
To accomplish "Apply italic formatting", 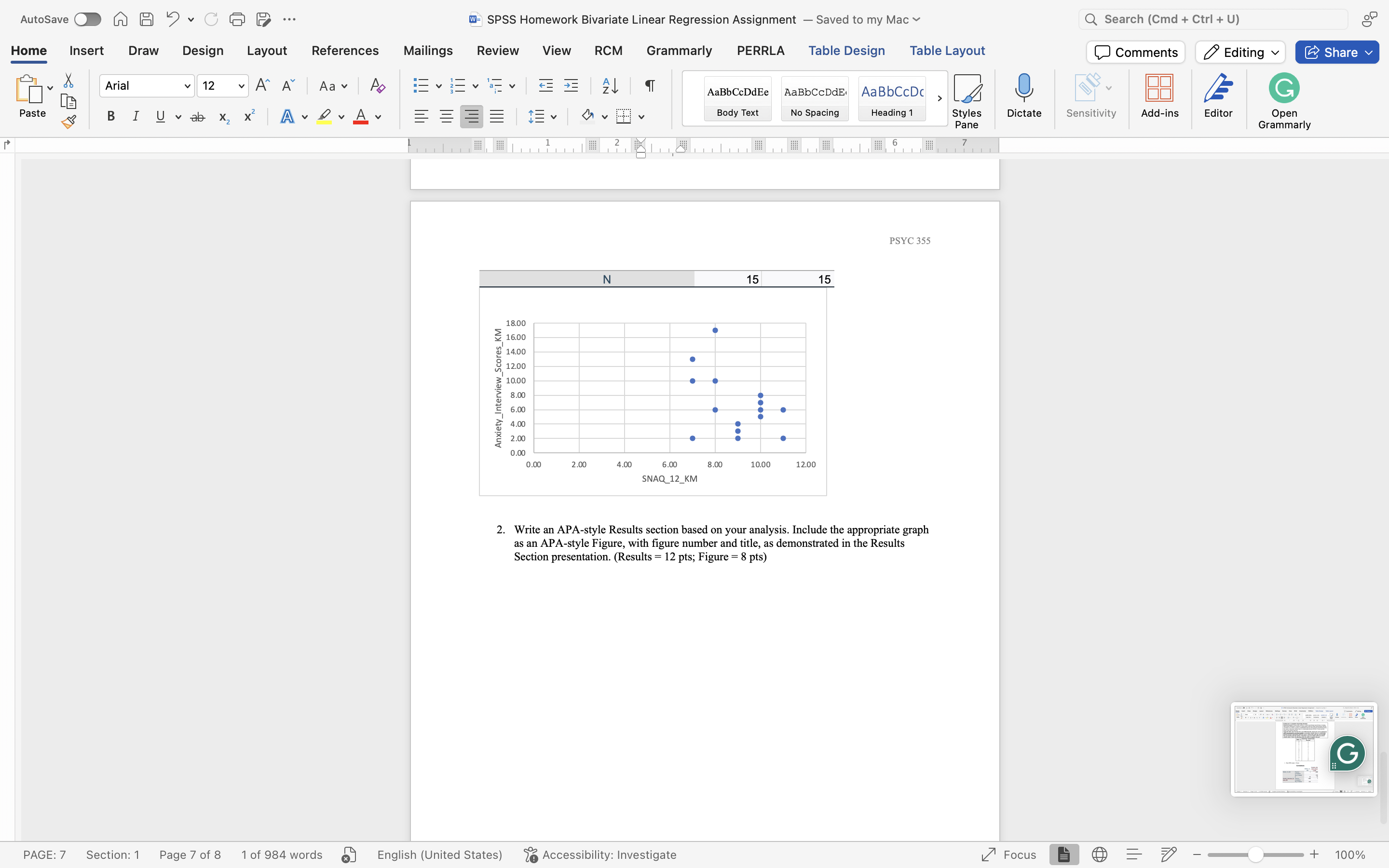I will [136, 116].
